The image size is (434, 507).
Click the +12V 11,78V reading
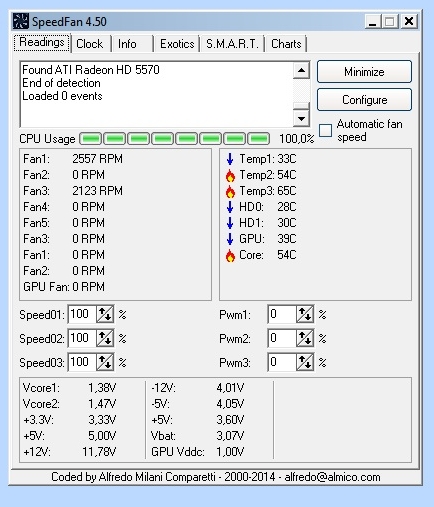coord(69,452)
